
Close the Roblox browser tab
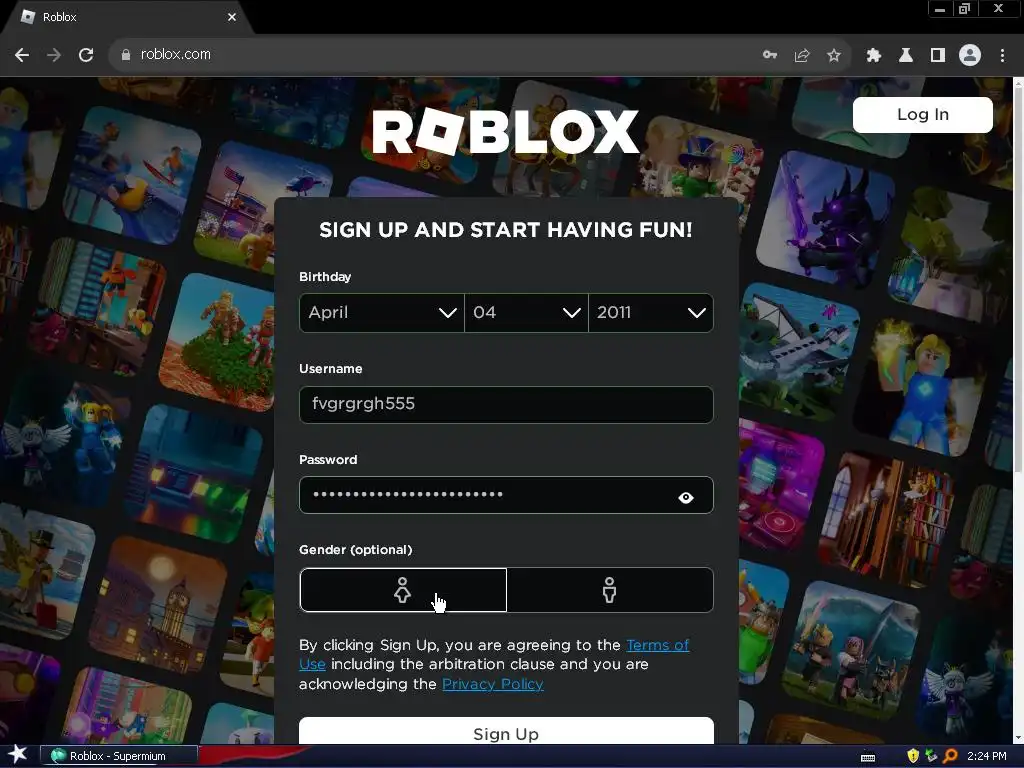pos(232,17)
